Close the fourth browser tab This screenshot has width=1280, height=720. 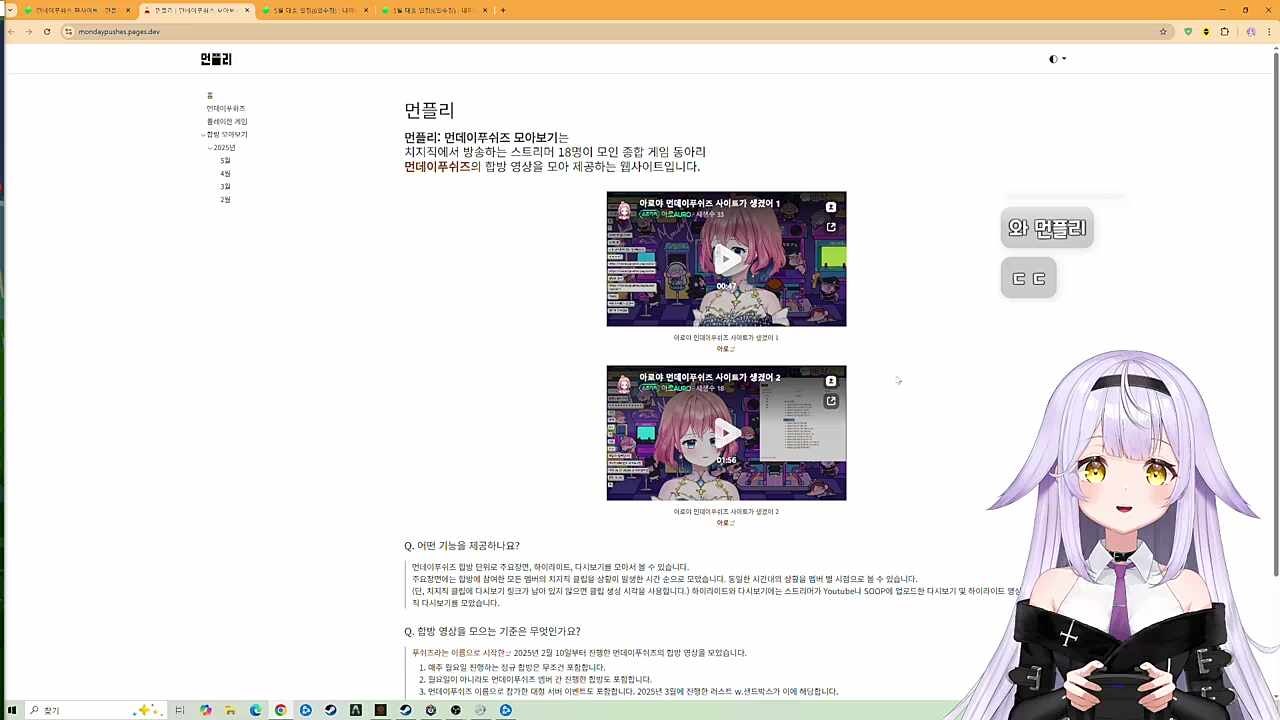[x=485, y=10]
